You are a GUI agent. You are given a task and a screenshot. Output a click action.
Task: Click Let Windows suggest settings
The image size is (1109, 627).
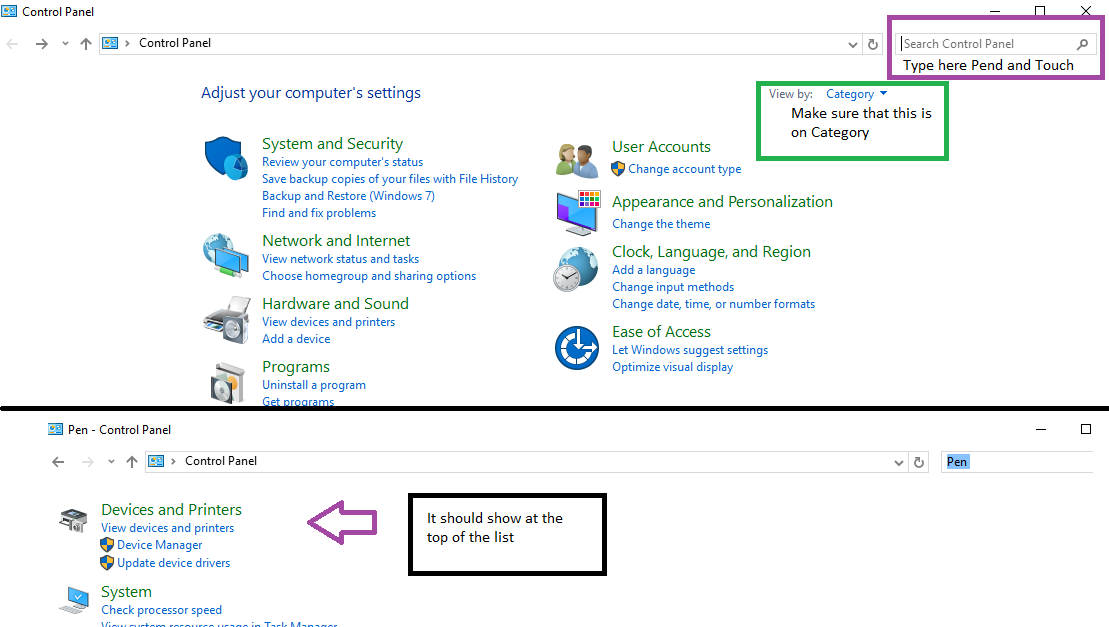(x=690, y=350)
